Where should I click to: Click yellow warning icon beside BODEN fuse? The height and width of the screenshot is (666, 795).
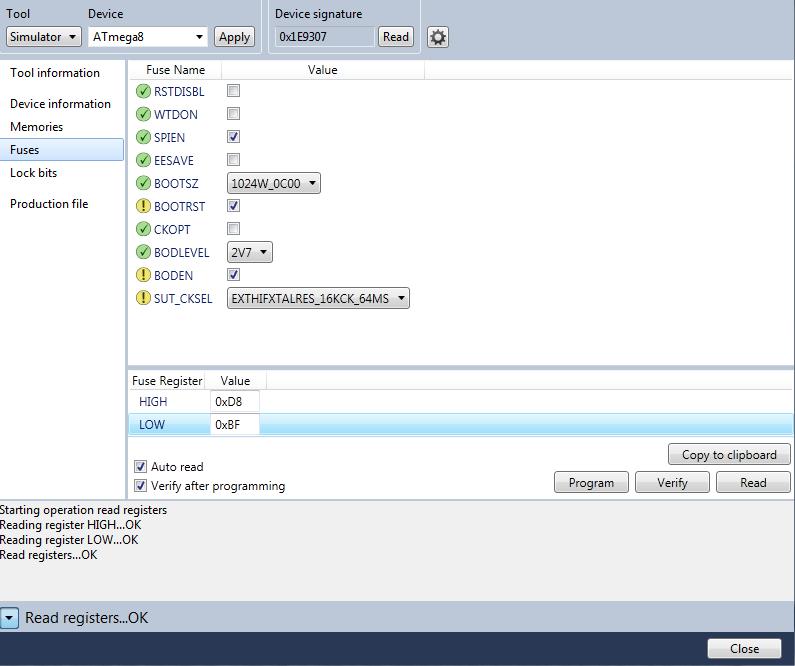[x=143, y=276]
